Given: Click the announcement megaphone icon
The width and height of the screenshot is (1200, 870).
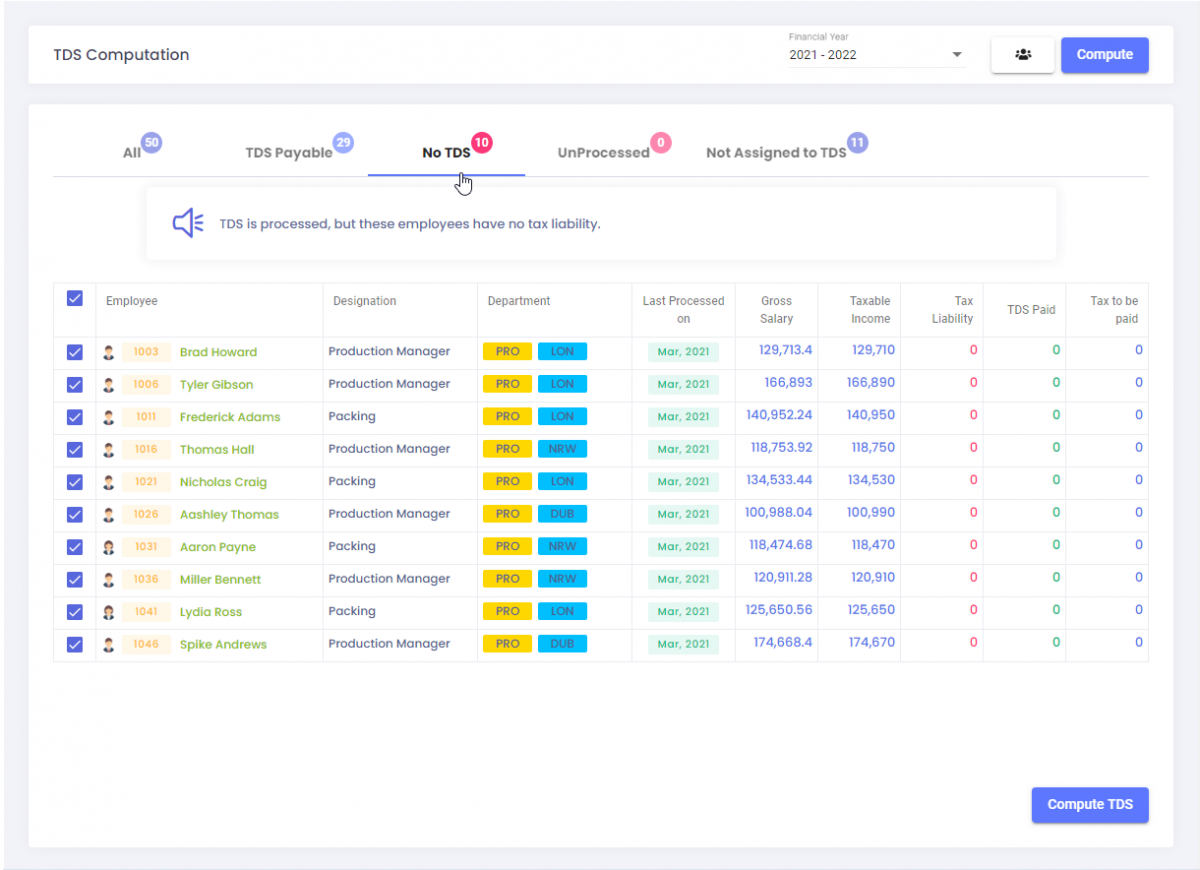Looking at the screenshot, I should tap(187, 222).
